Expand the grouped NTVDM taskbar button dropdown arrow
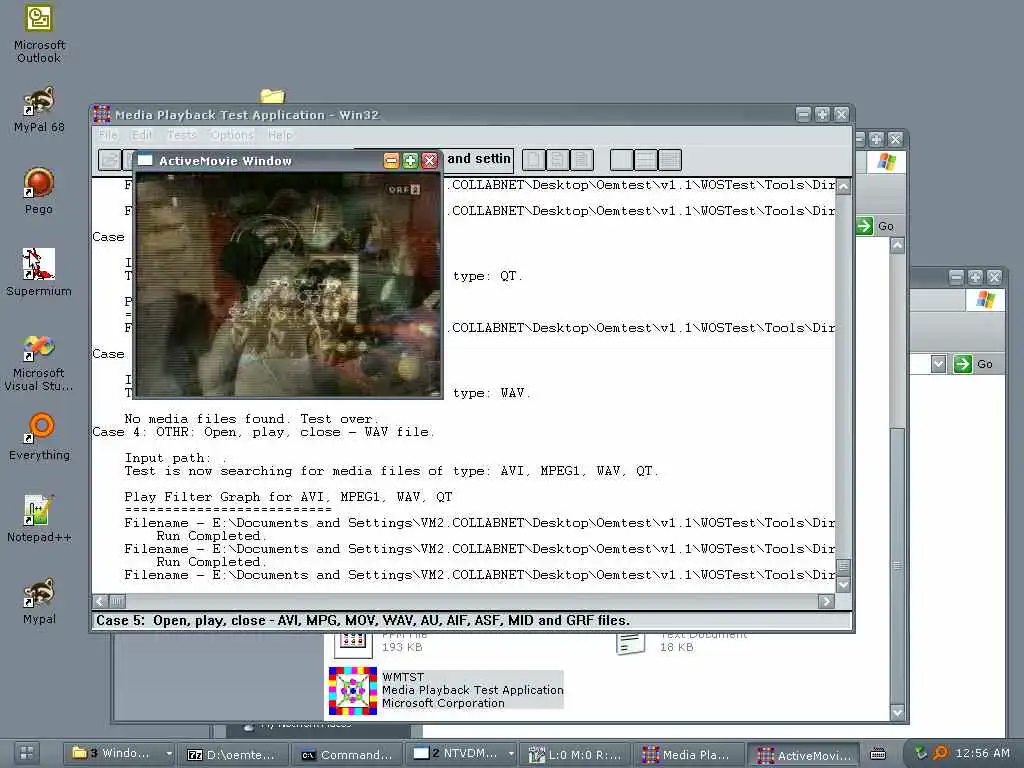This screenshot has width=1024, height=768. click(x=511, y=754)
